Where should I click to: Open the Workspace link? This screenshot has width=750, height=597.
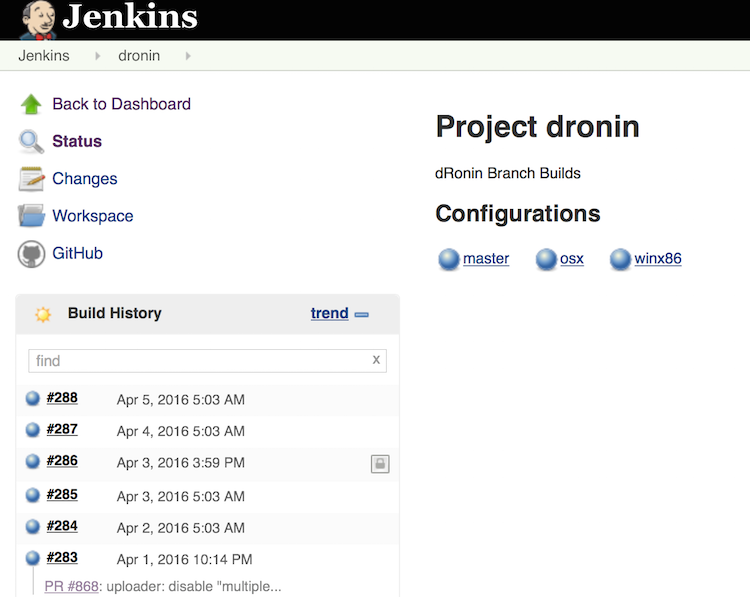pyautogui.click(x=93, y=216)
